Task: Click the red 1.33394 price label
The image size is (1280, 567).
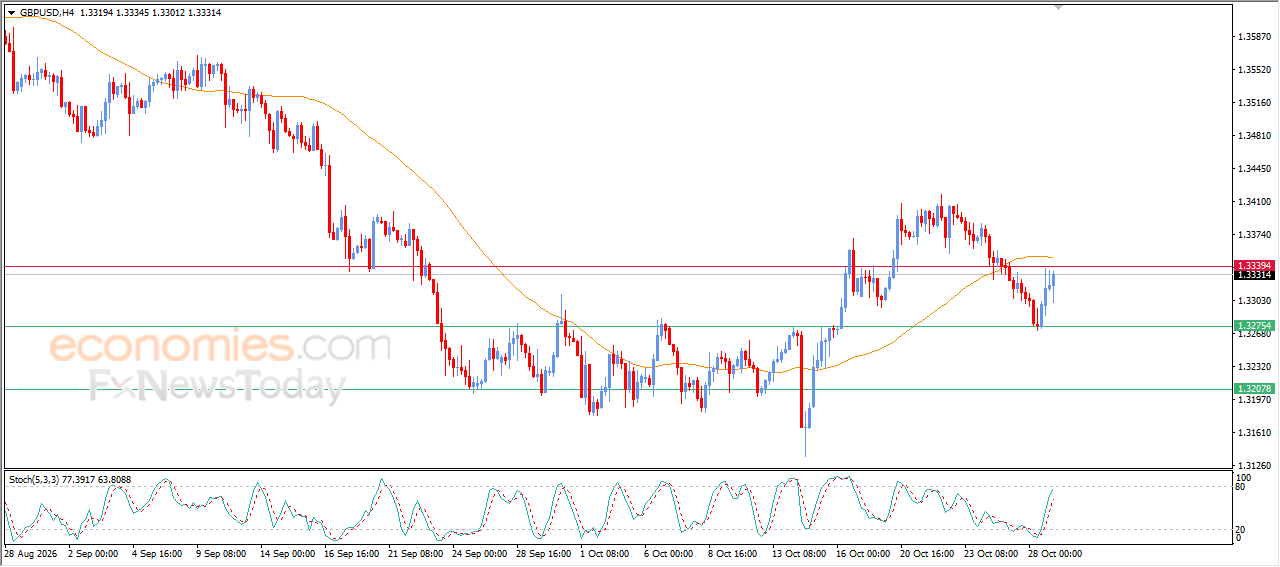Action: pos(1254,265)
